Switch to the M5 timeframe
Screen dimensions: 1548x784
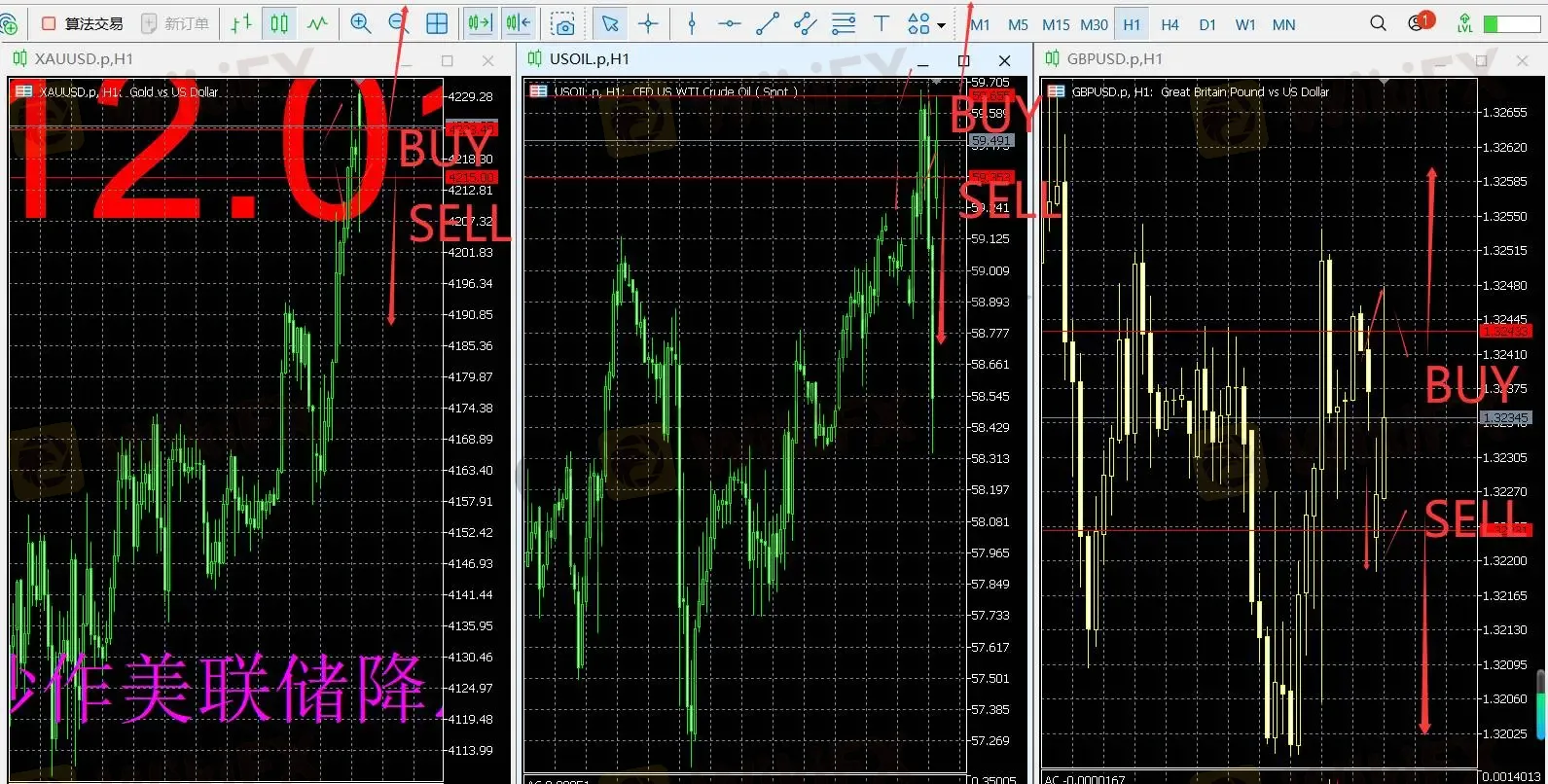tap(1018, 24)
